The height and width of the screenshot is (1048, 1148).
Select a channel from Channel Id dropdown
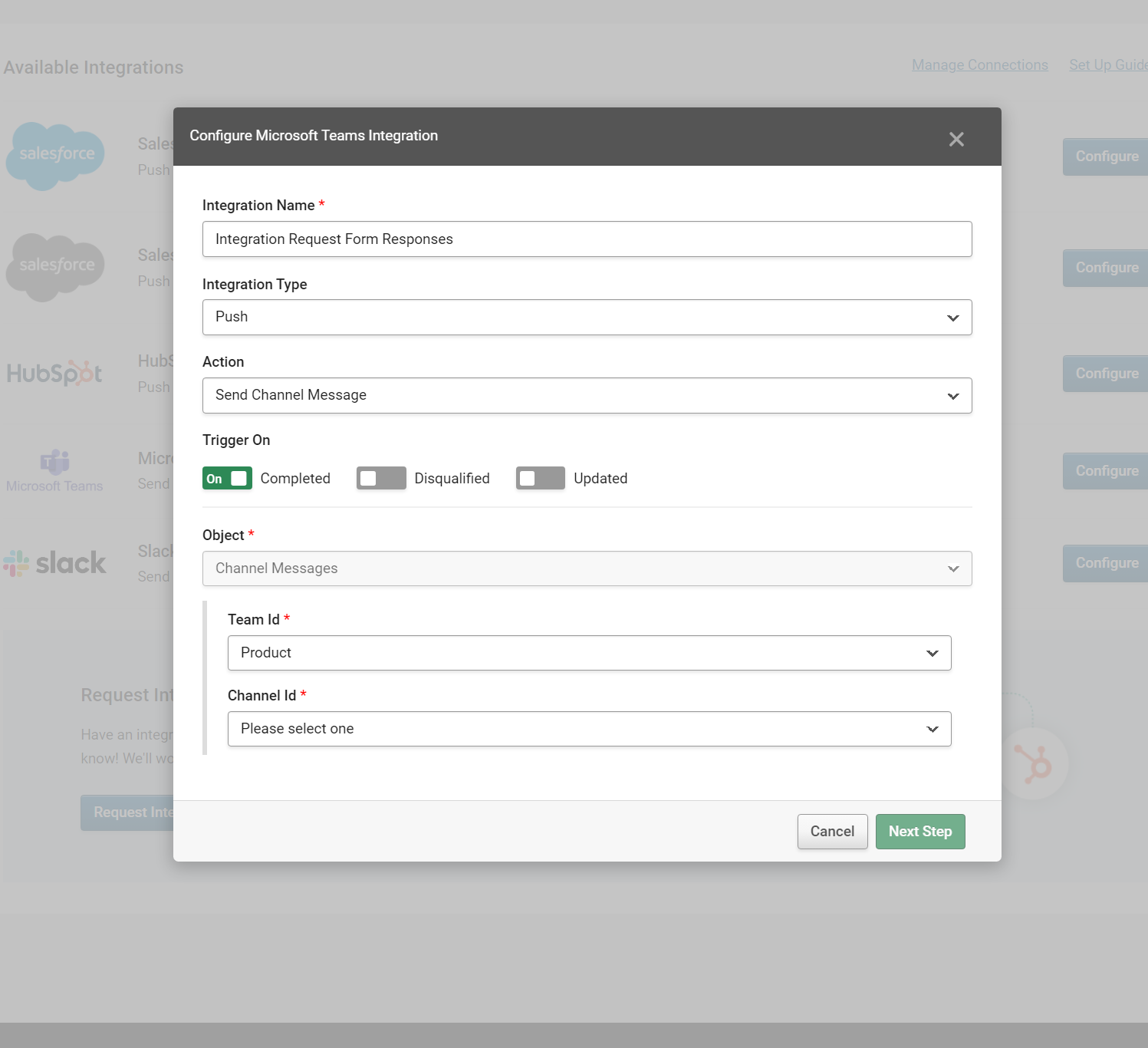(x=589, y=729)
